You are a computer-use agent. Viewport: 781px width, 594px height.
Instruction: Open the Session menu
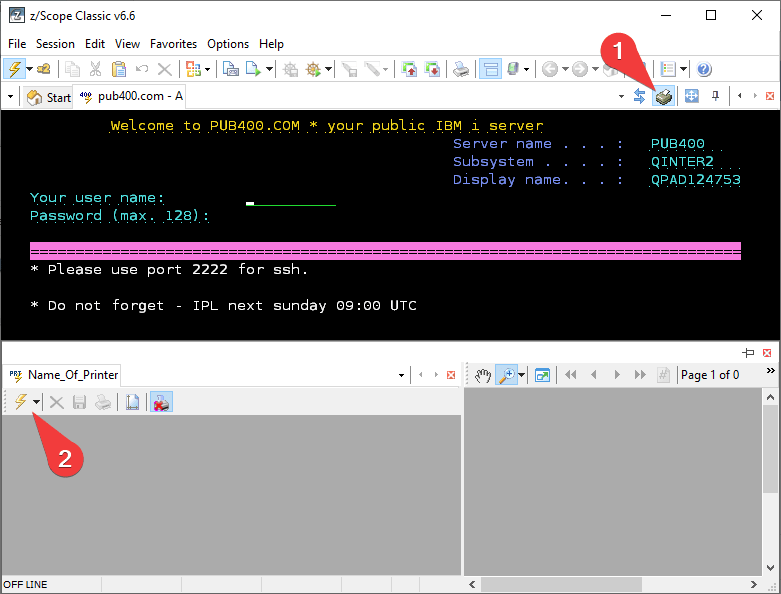55,44
